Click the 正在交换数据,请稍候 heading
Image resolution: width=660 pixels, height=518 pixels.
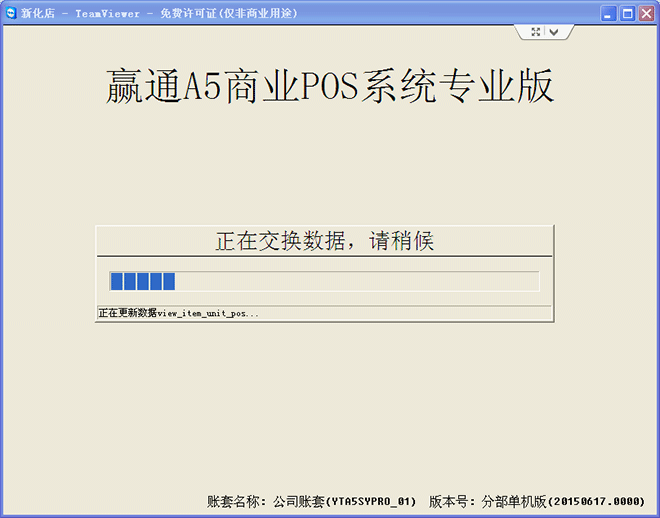(x=325, y=241)
